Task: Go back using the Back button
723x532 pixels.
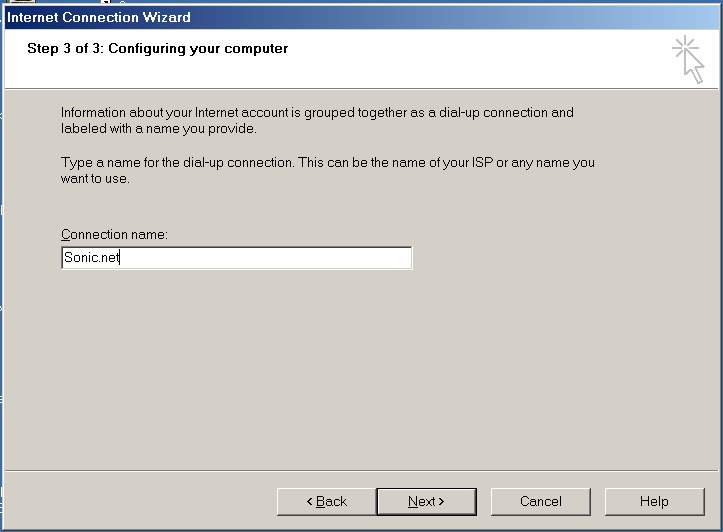Action: tap(326, 501)
